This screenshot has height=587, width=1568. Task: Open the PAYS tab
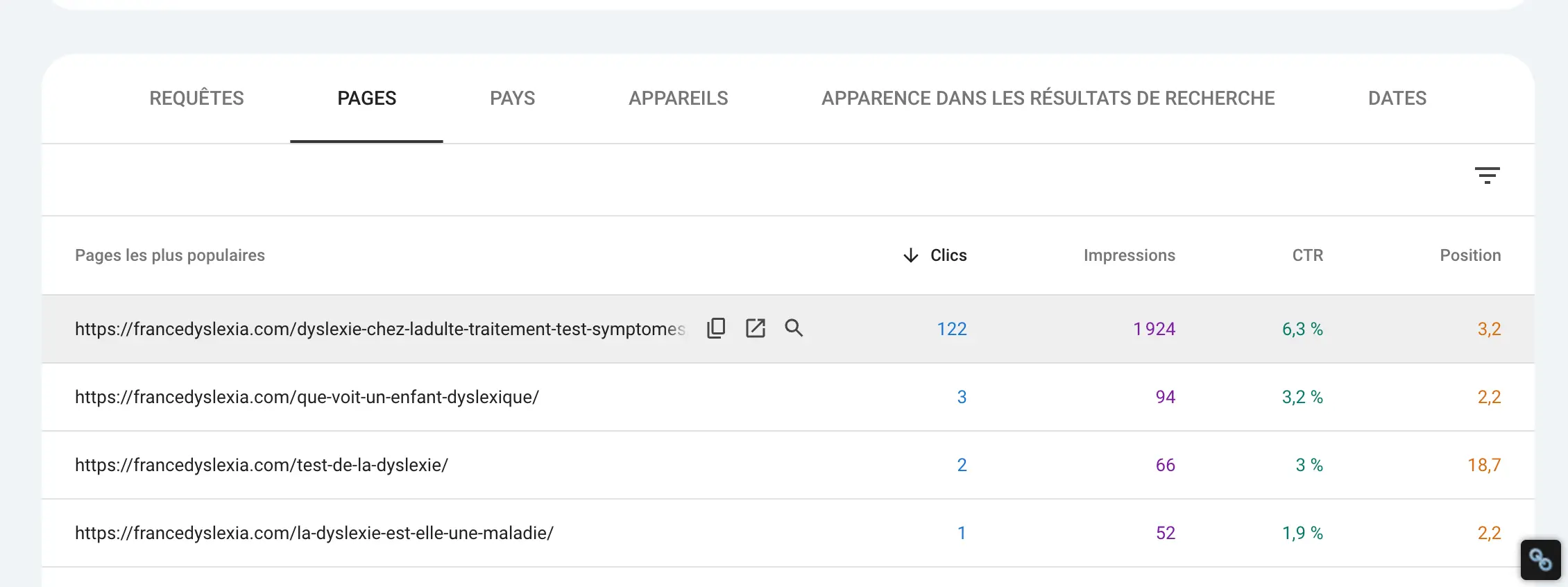tap(512, 99)
